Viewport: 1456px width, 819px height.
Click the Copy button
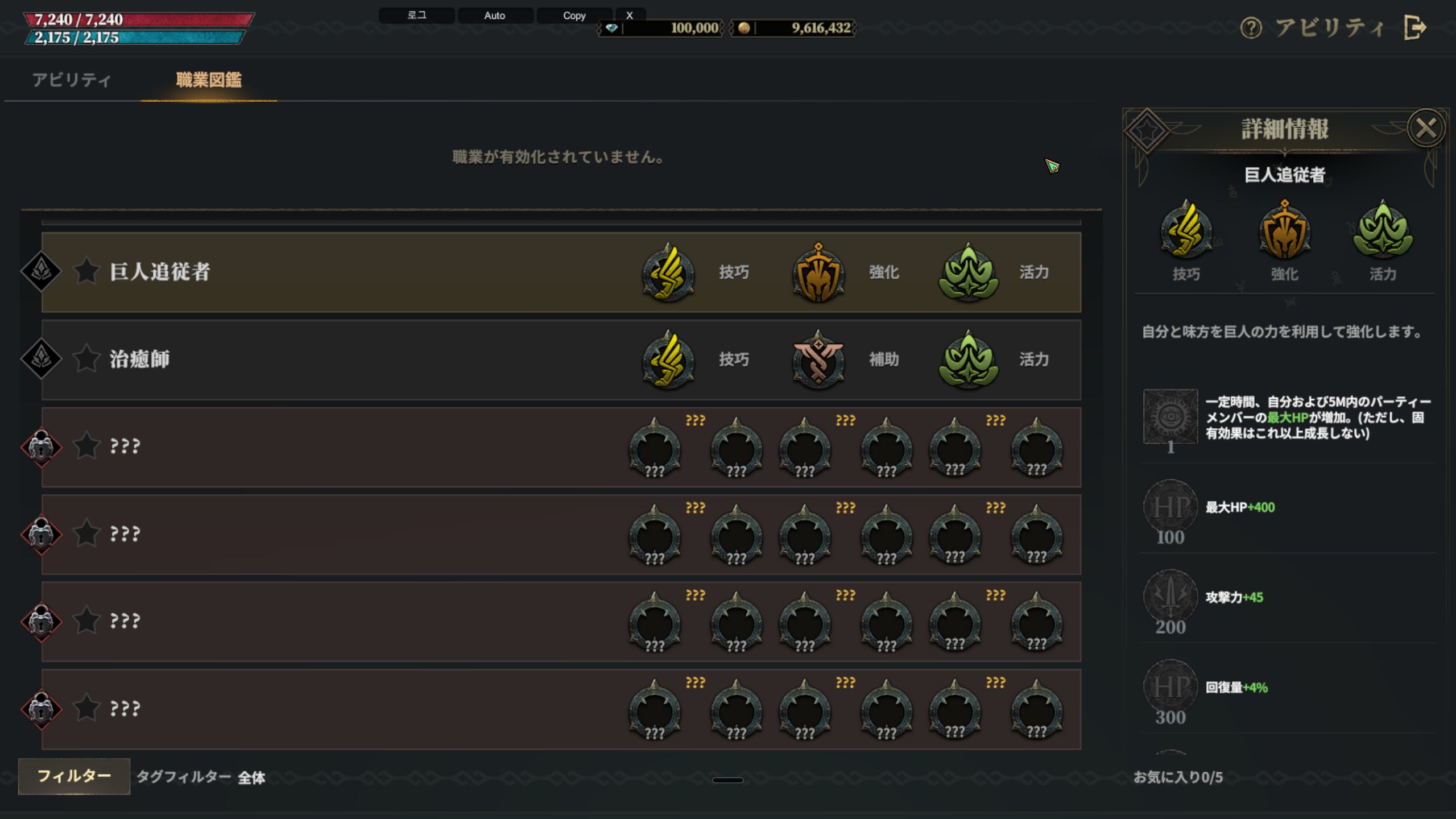(x=574, y=15)
